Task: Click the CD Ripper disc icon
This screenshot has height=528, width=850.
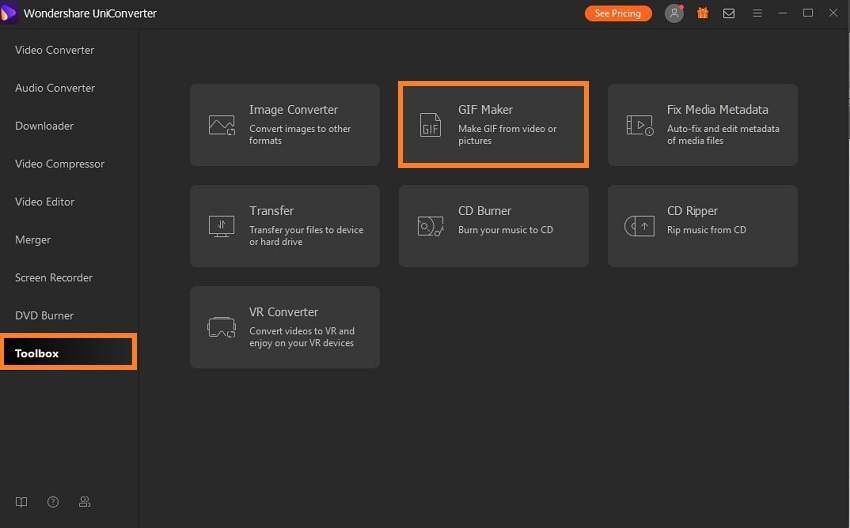Action: [x=640, y=226]
